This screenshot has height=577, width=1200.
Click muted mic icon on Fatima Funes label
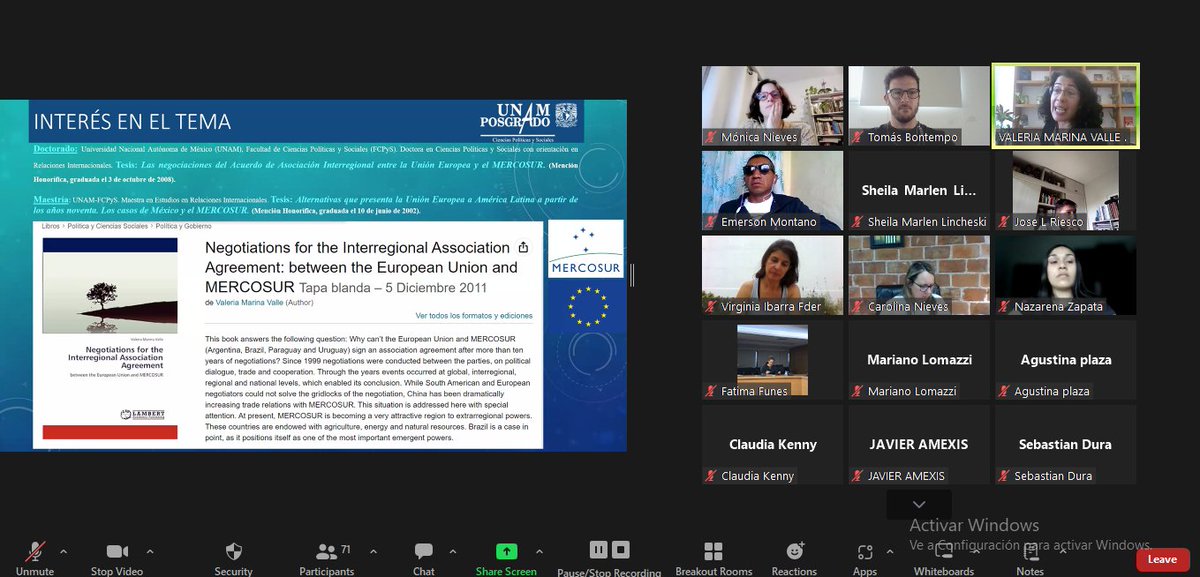click(711, 391)
